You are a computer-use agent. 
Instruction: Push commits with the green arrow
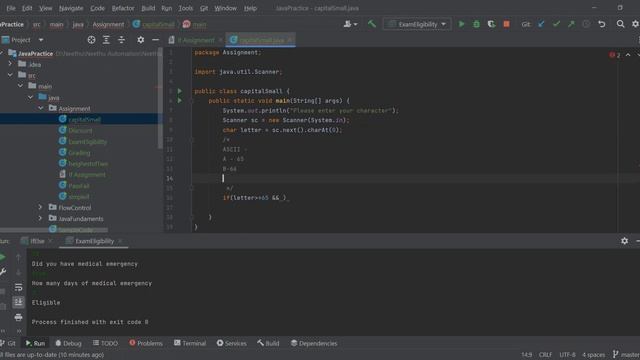[571, 24]
